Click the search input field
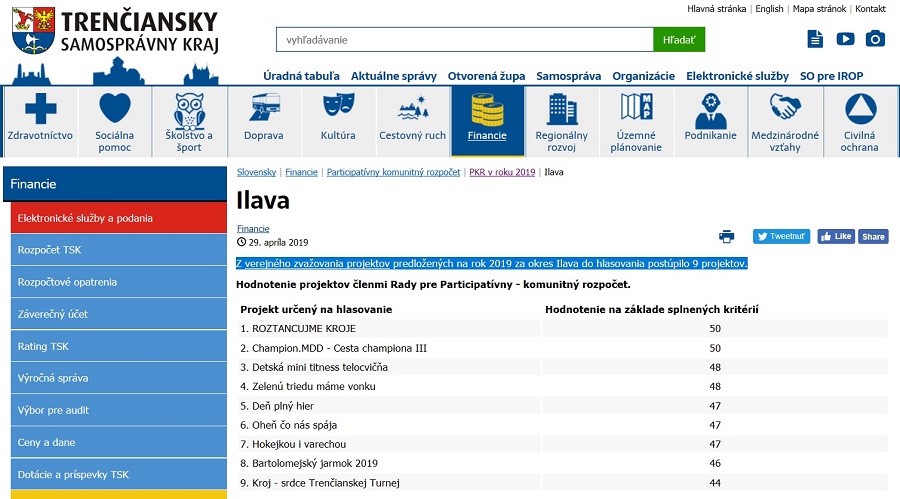The image size is (900, 499). coord(464,40)
